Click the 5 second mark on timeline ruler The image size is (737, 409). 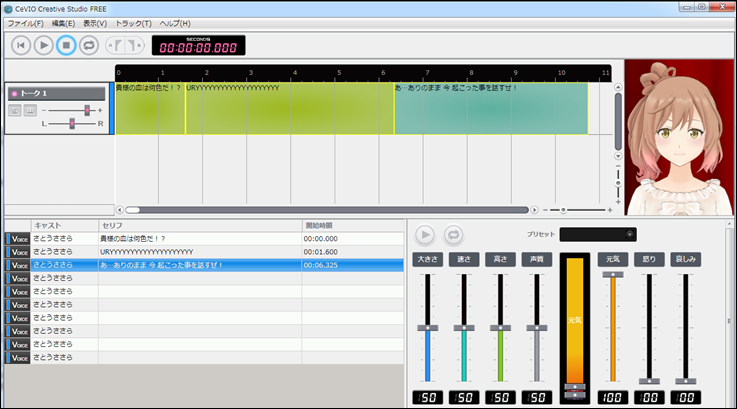339,73
